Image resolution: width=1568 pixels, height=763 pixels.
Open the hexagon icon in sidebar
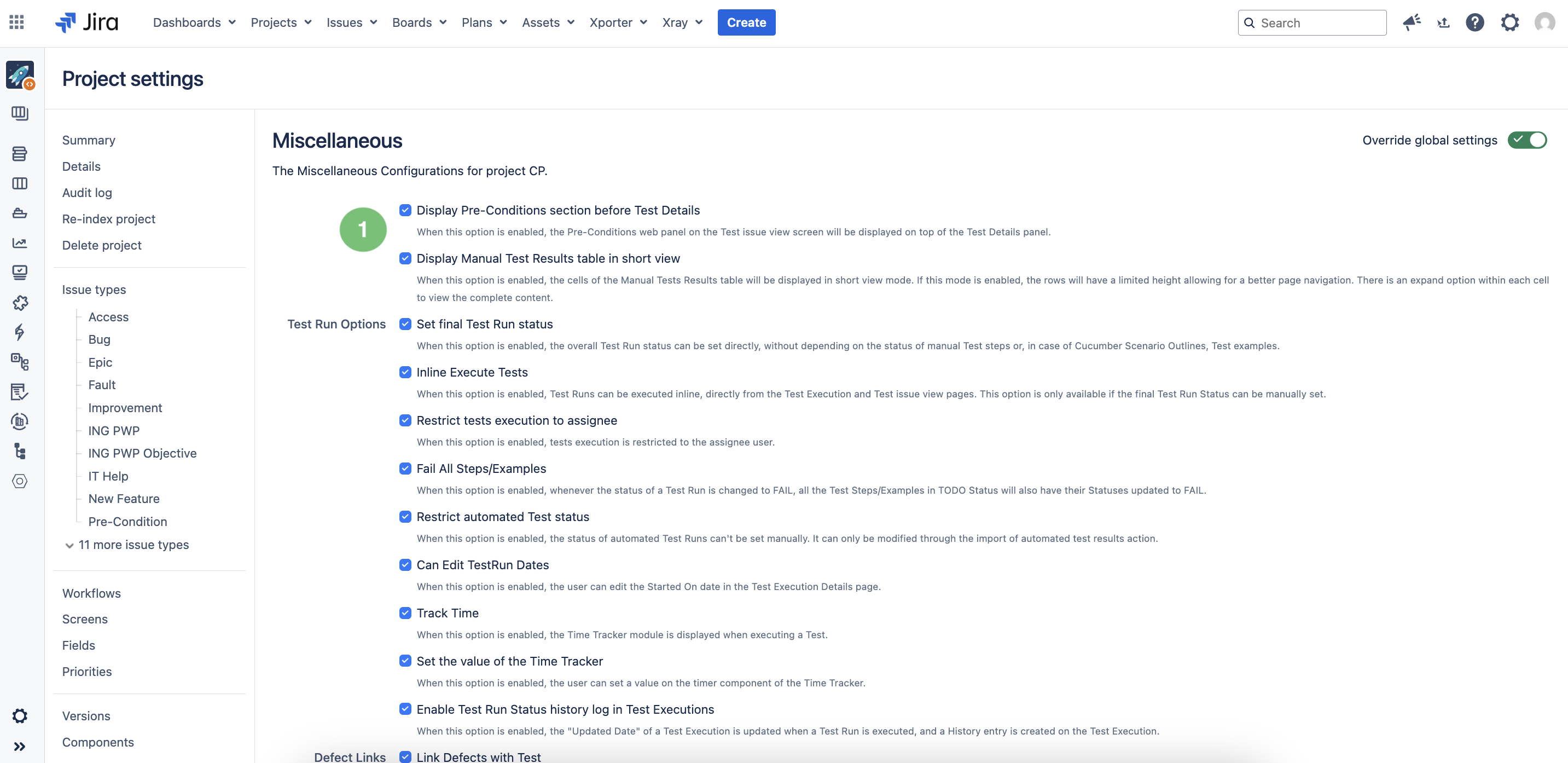pyautogui.click(x=20, y=481)
